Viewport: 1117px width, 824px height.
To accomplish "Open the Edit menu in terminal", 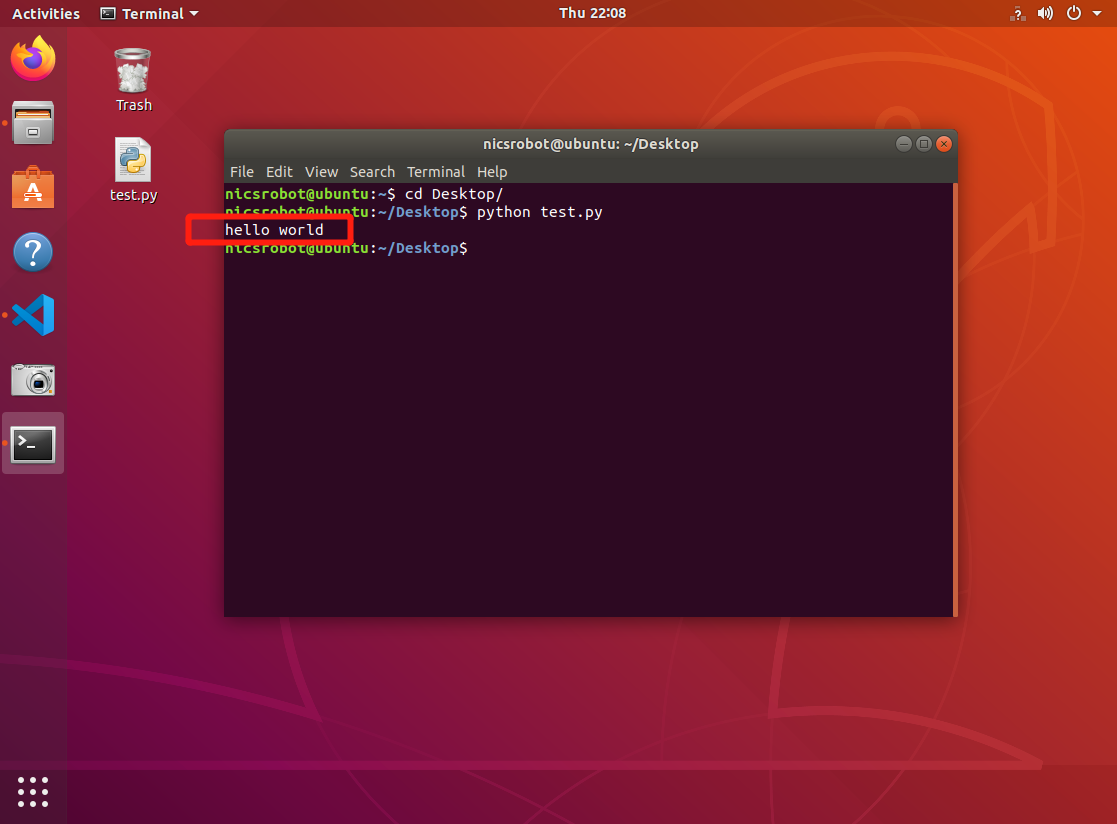I will [279, 172].
